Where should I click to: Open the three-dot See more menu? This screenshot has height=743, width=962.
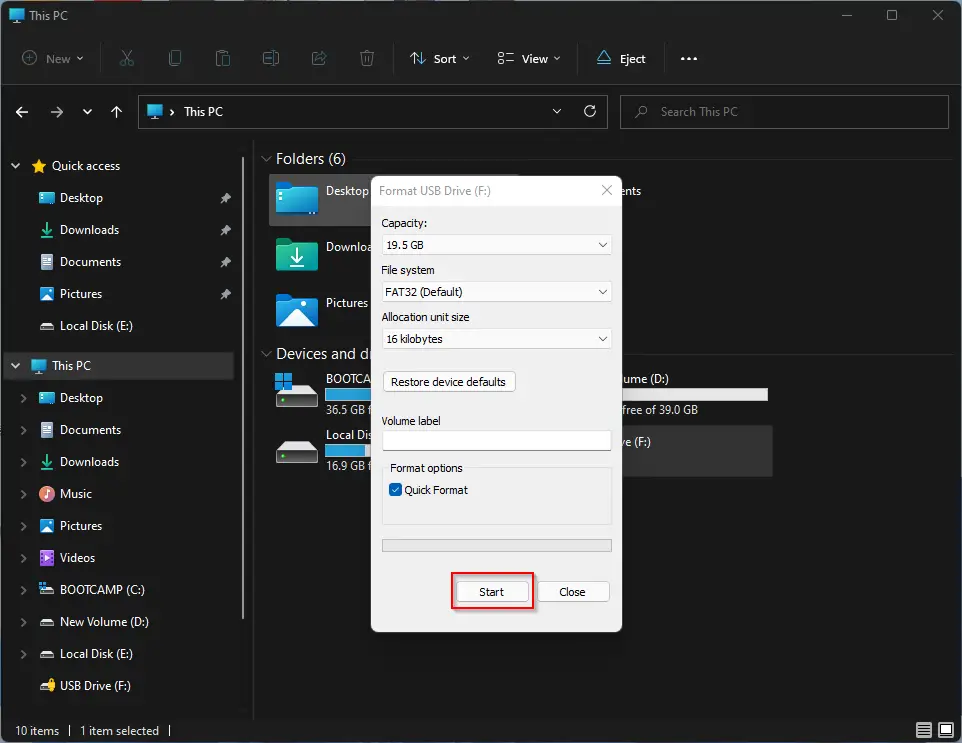689,59
